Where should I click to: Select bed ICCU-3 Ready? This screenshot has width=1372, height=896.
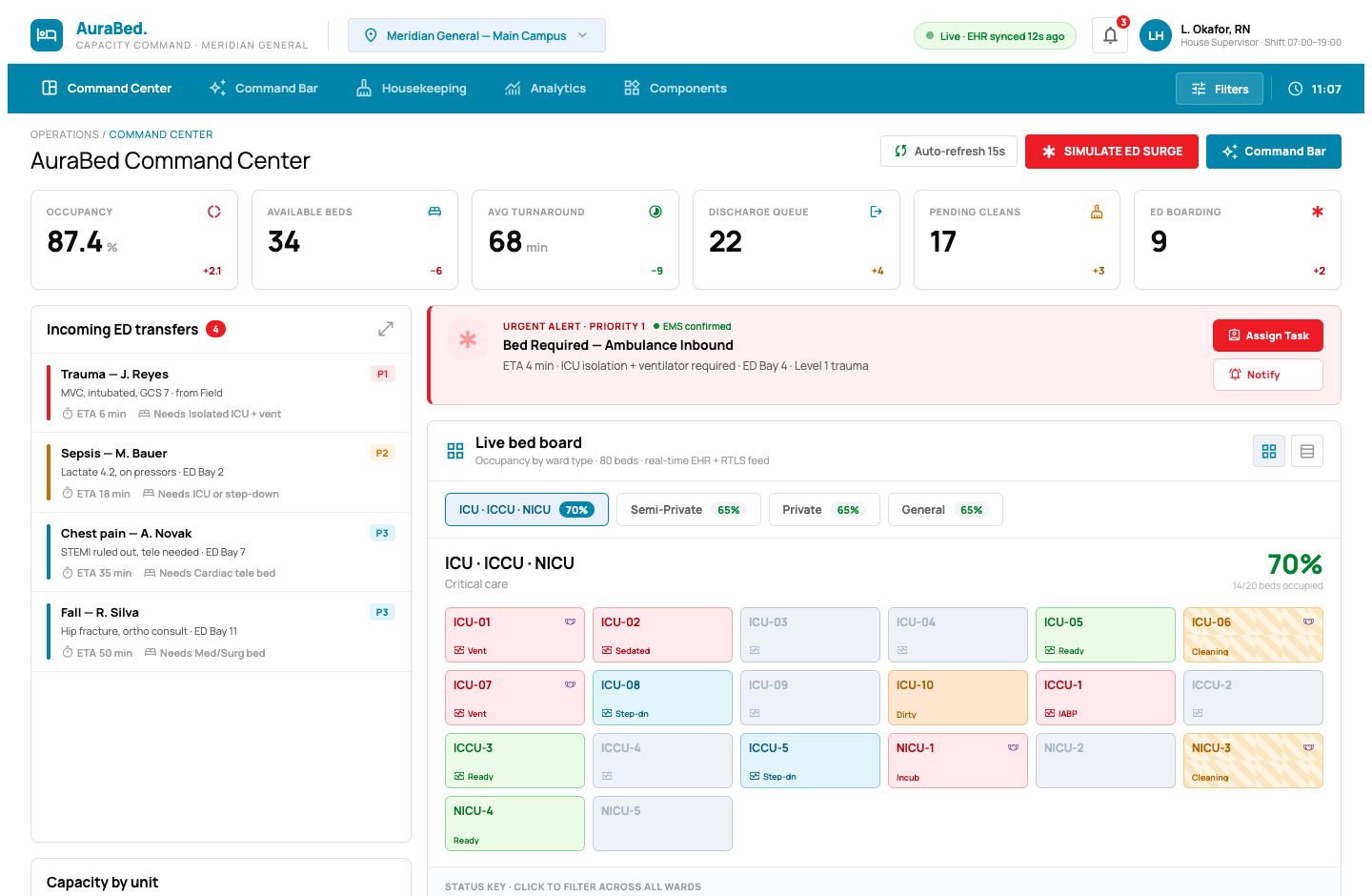point(514,761)
